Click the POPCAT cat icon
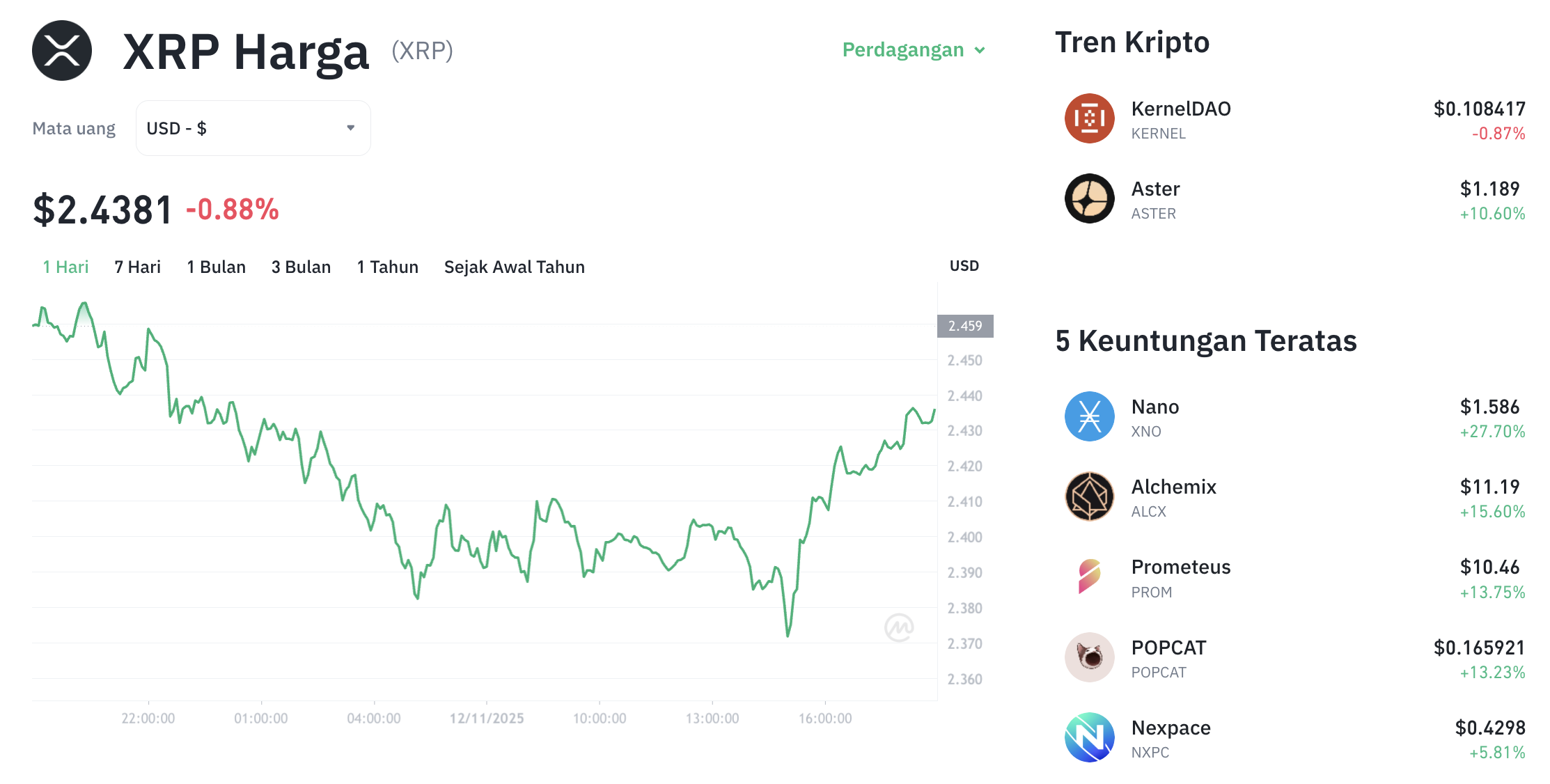The width and height of the screenshot is (1550, 784). coord(1088,658)
